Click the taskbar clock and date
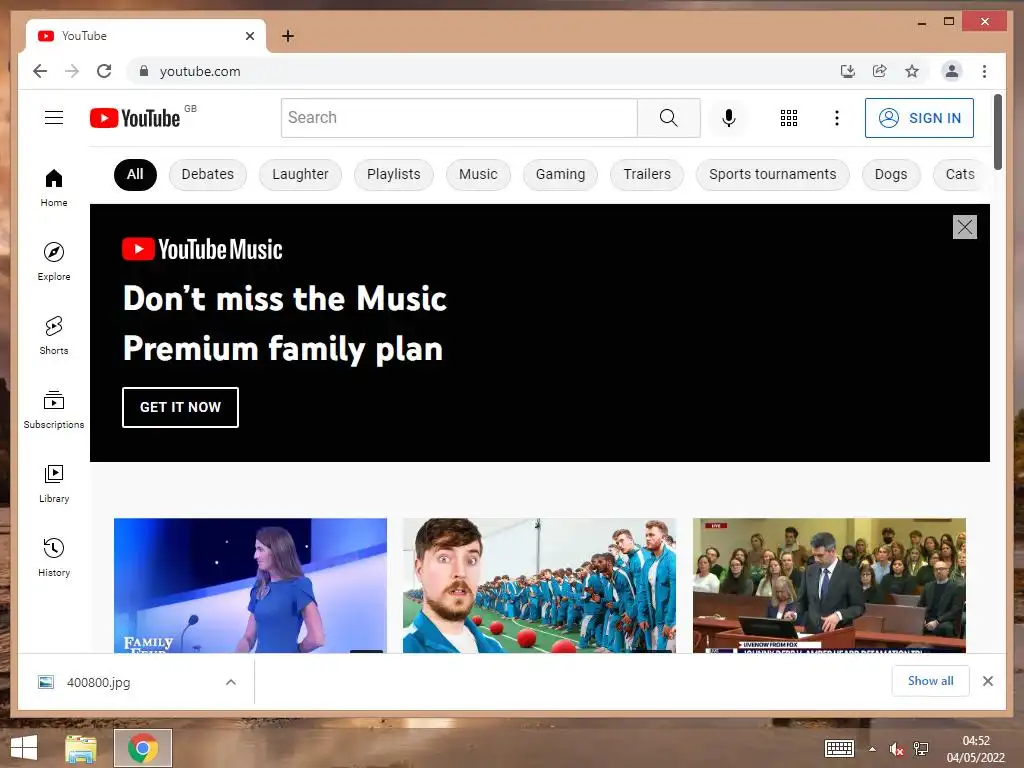 (976, 749)
